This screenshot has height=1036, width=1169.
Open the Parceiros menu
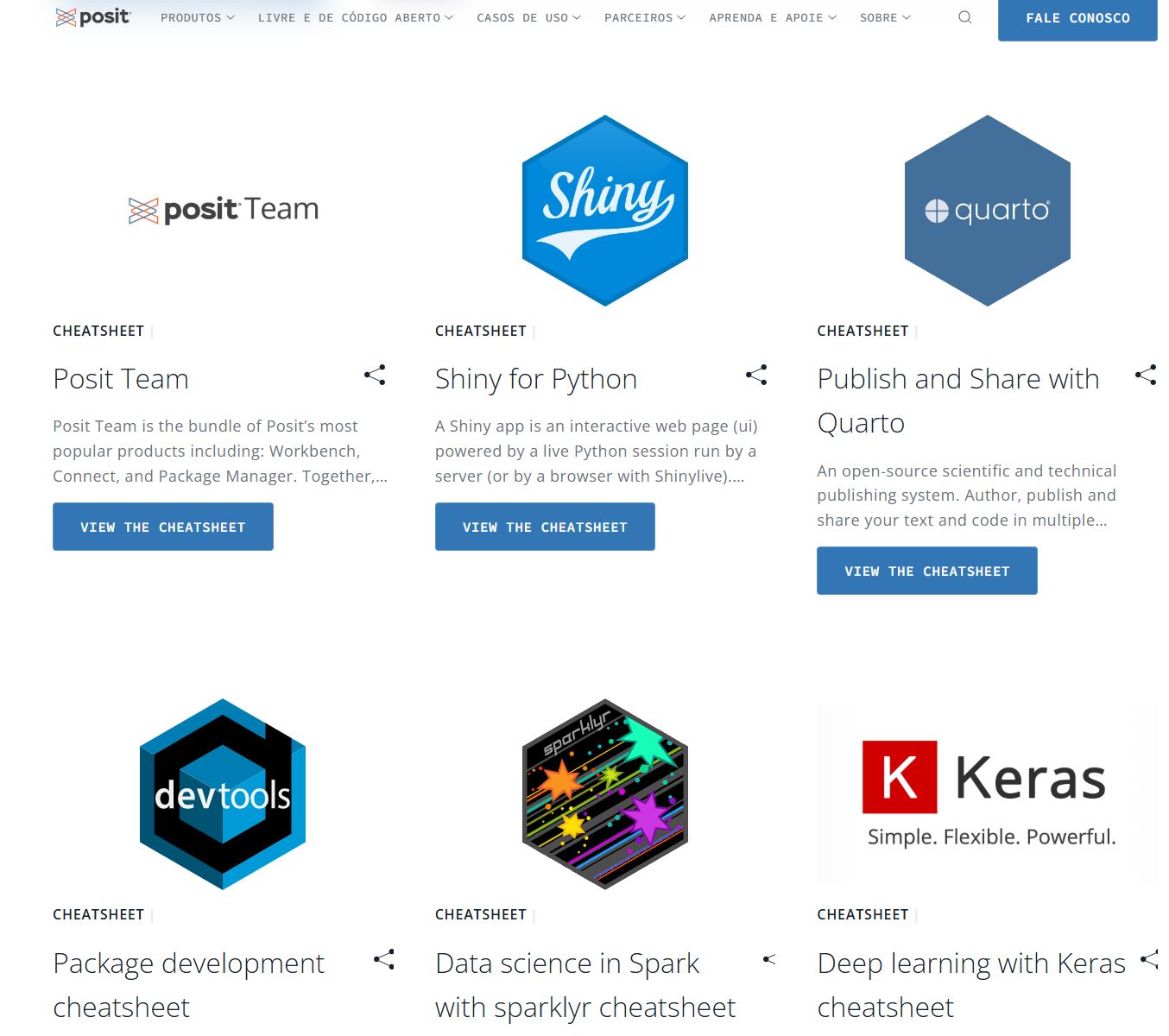pos(644,17)
